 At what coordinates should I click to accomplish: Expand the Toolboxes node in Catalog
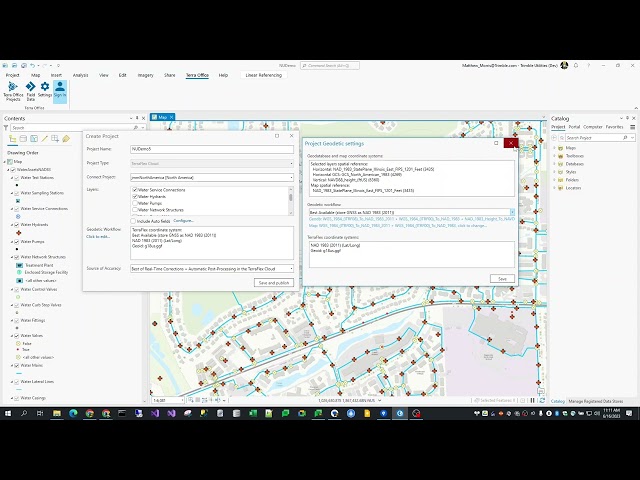coord(554,156)
